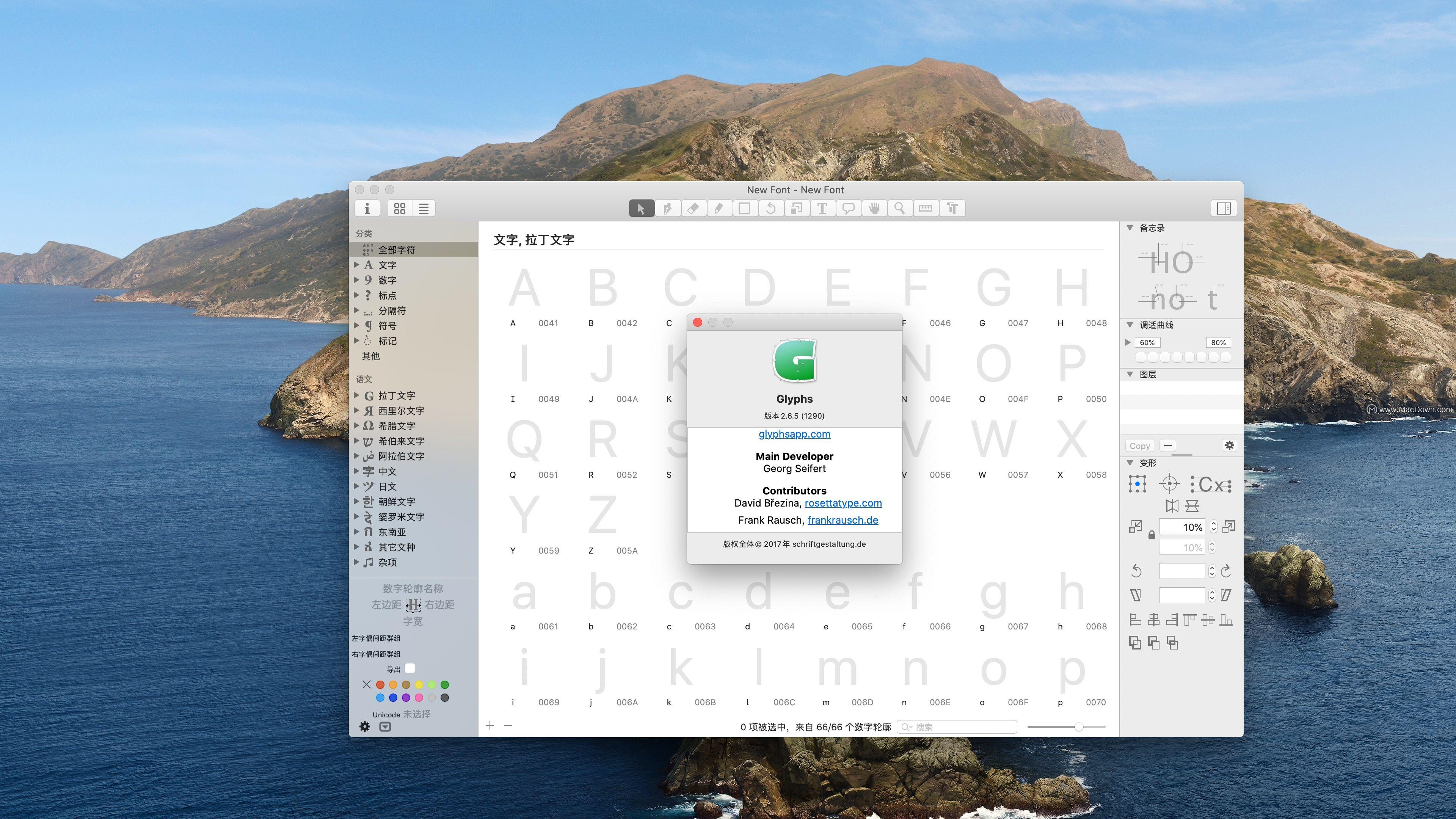This screenshot has height=819, width=1456.
Task: Select 其他 category in sidebar
Action: pyautogui.click(x=371, y=356)
